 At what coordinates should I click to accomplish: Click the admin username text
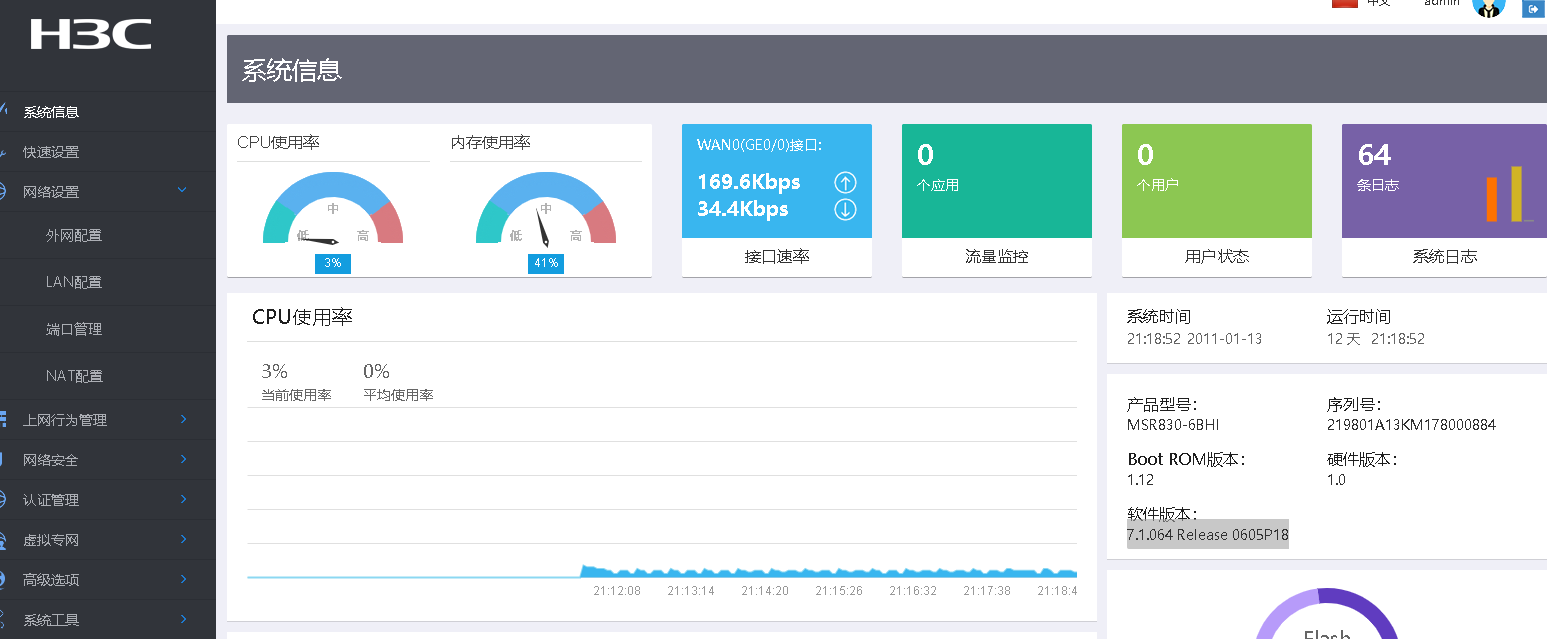coord(1442,3)
